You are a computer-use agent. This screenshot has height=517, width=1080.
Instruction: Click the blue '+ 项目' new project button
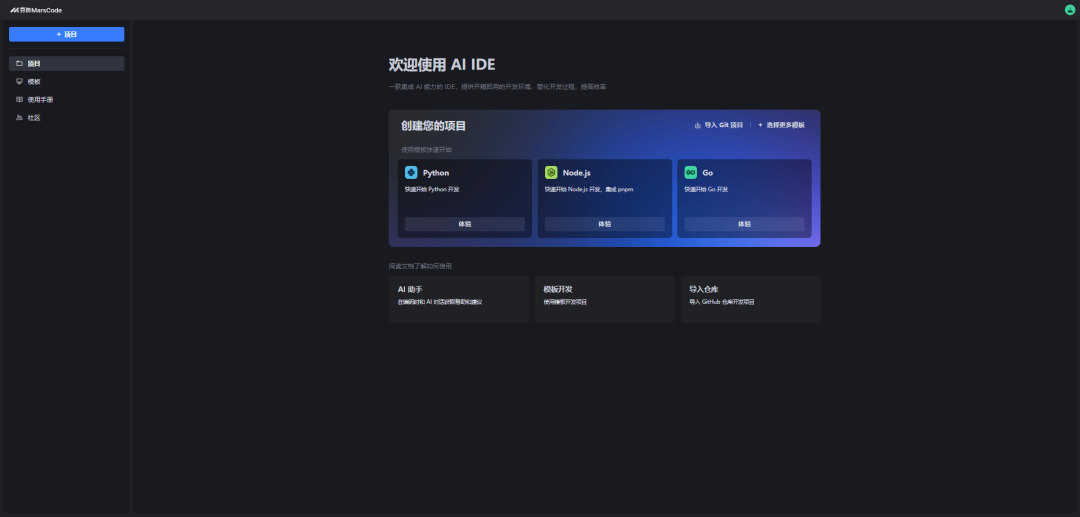tap(67, 34)
